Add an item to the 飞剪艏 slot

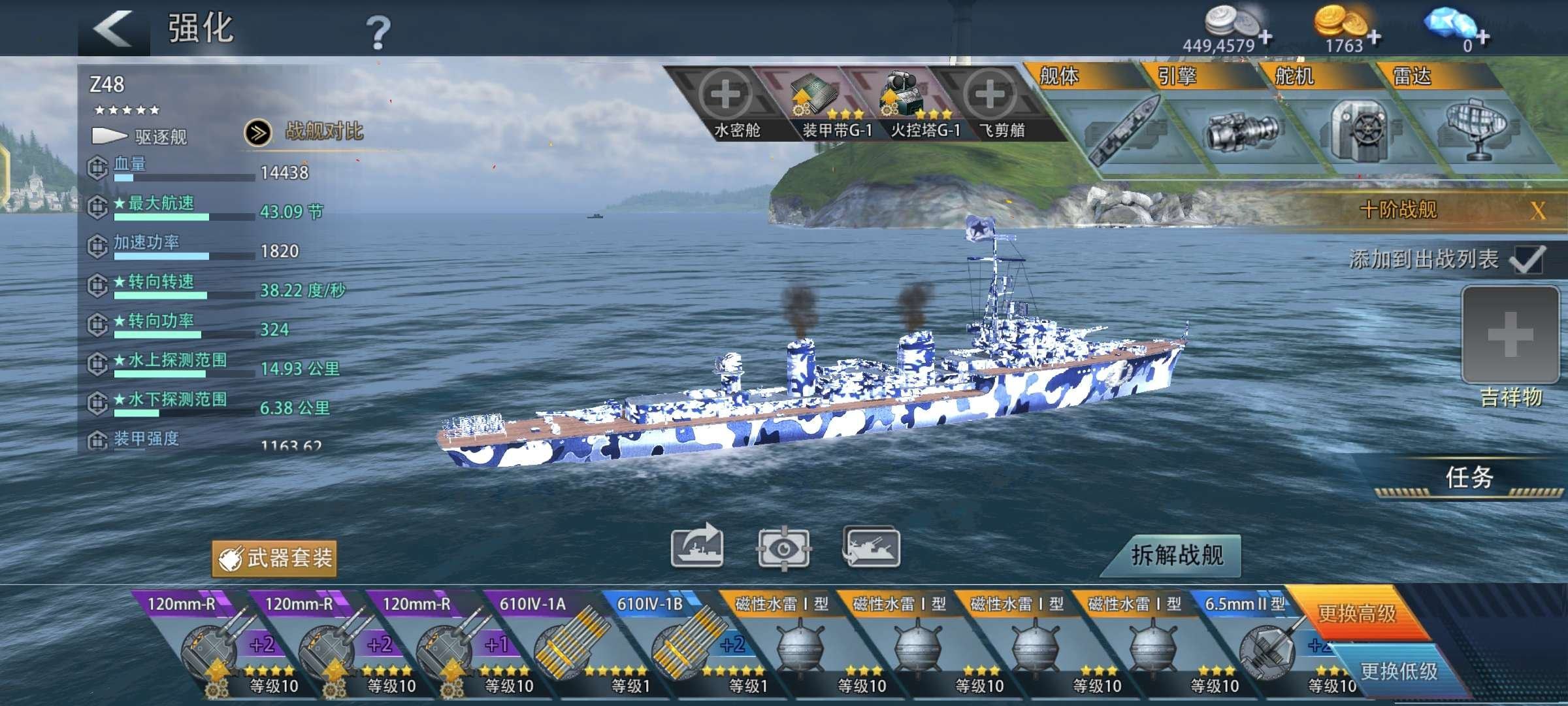989,97
